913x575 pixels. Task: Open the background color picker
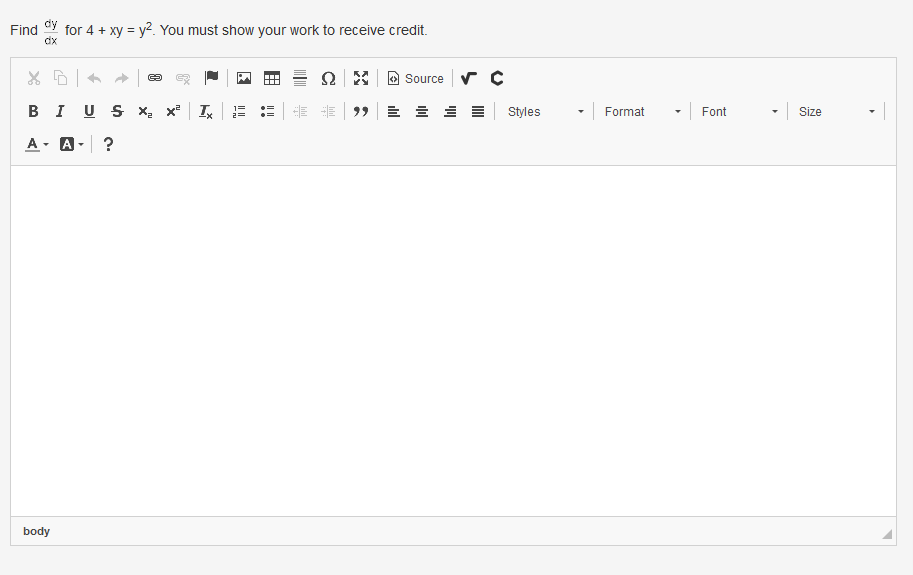coord(72,144)
